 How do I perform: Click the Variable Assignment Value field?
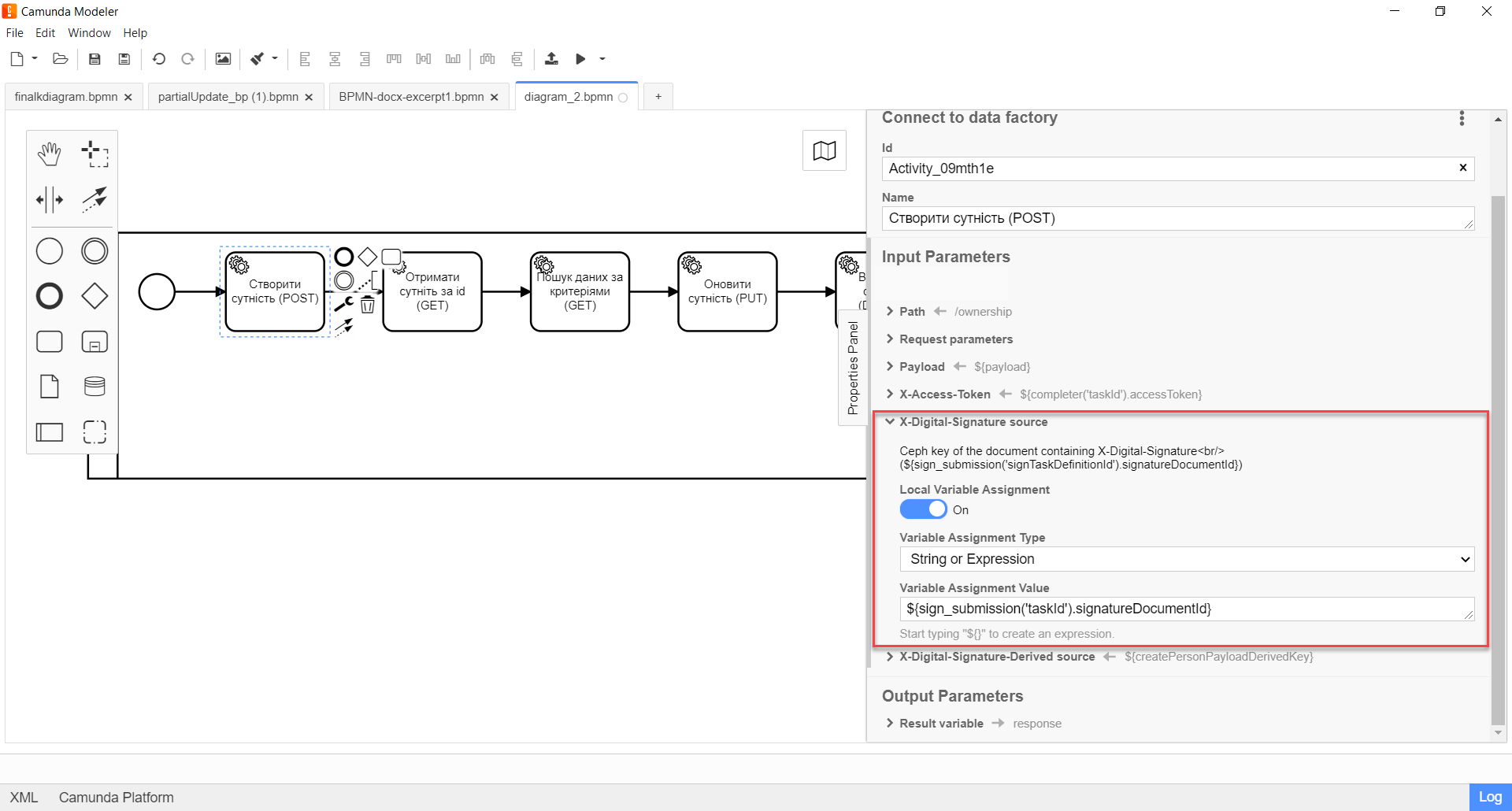pos(1181,609)
